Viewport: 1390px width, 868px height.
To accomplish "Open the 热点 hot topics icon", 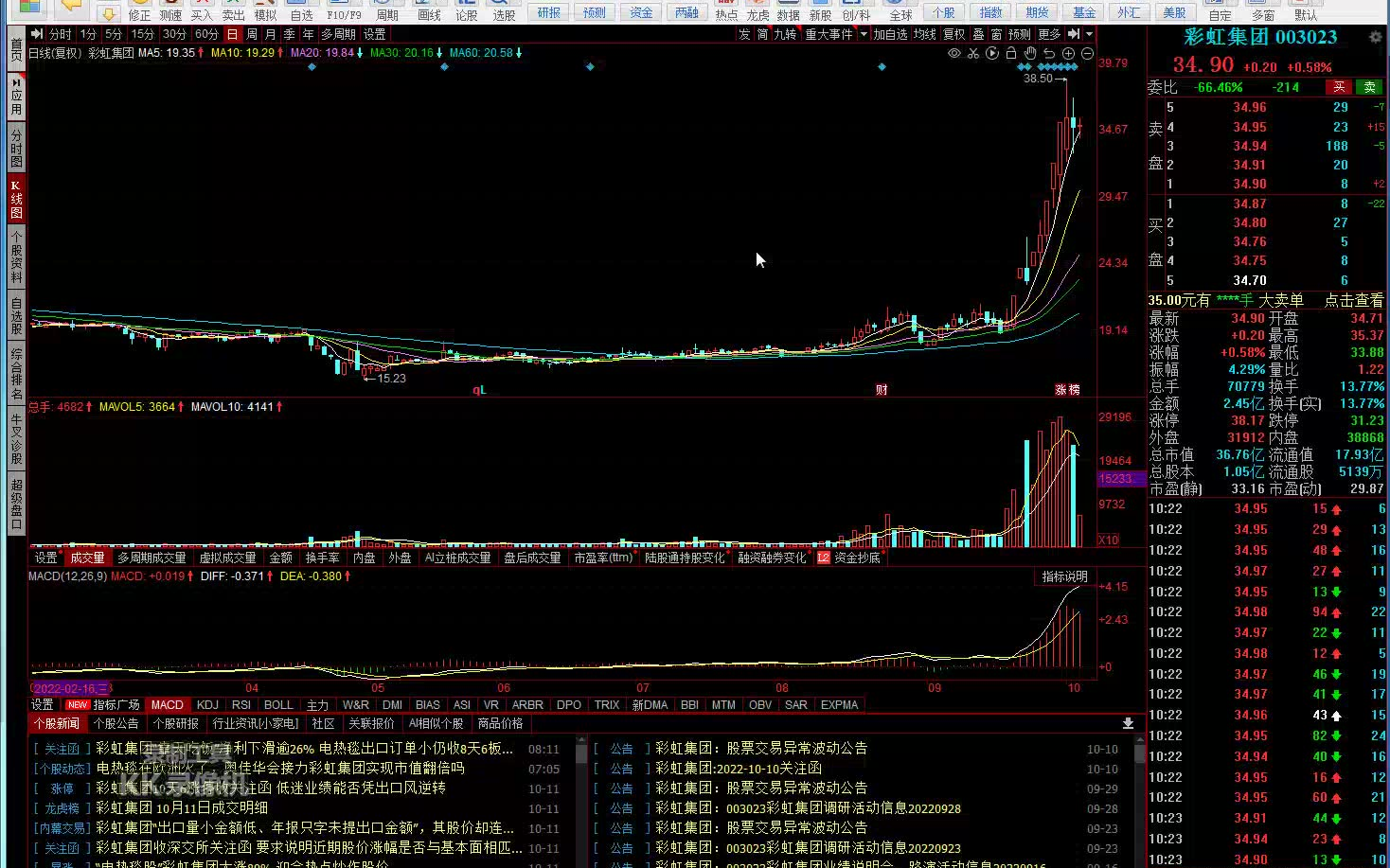I will [726, 11].
